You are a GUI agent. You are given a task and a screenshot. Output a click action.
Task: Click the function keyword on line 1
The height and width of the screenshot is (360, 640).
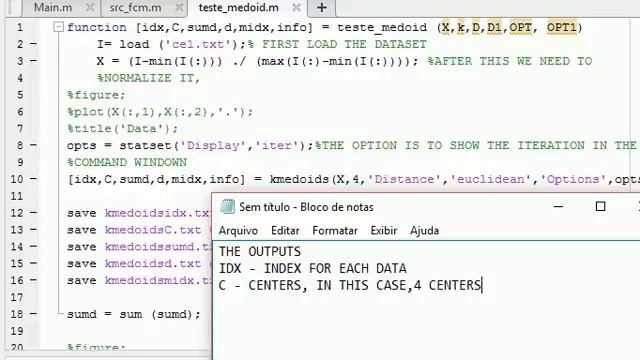97,27
